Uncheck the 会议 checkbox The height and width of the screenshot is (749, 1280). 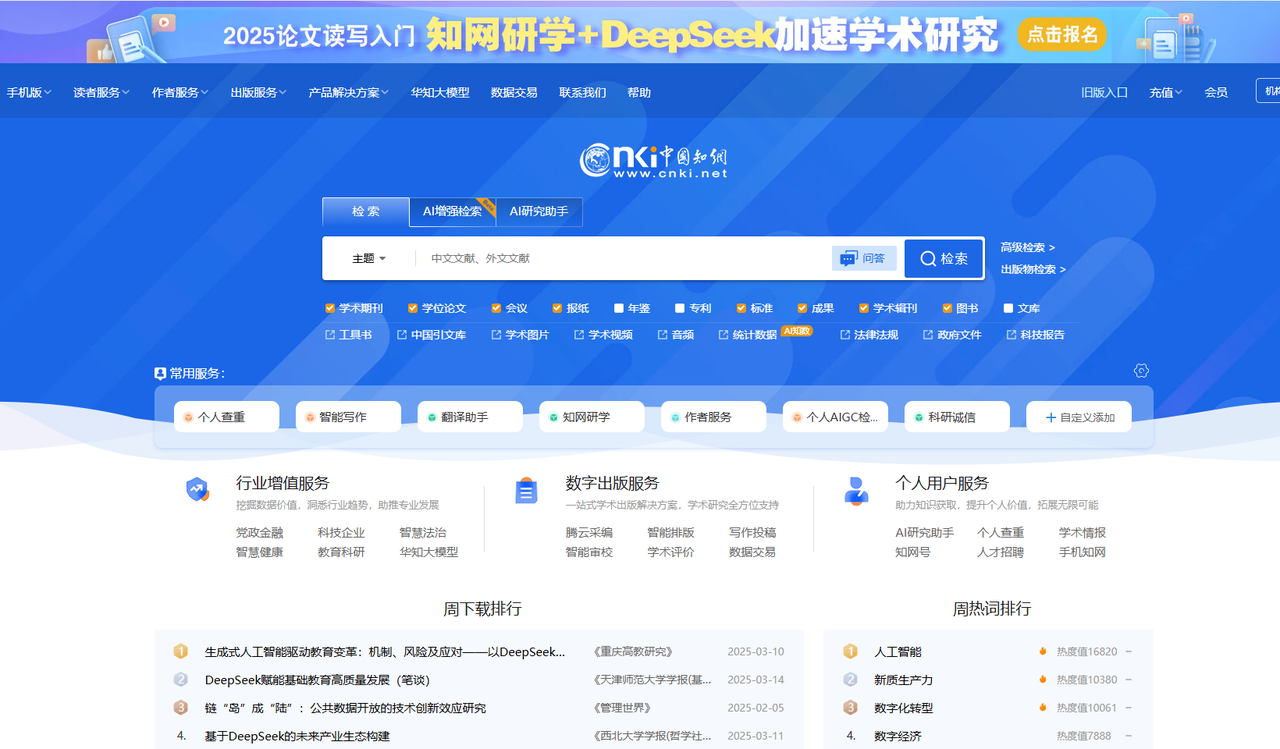[496, 308]
